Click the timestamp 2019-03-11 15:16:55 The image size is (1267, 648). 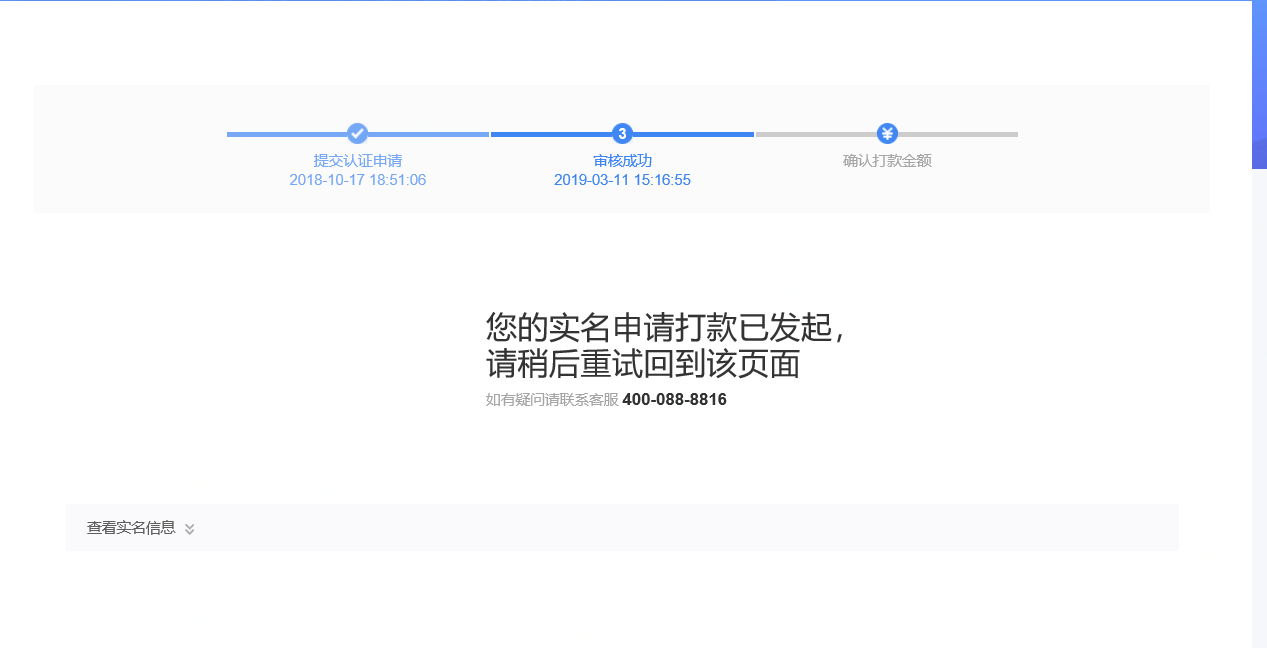(622, 180)
